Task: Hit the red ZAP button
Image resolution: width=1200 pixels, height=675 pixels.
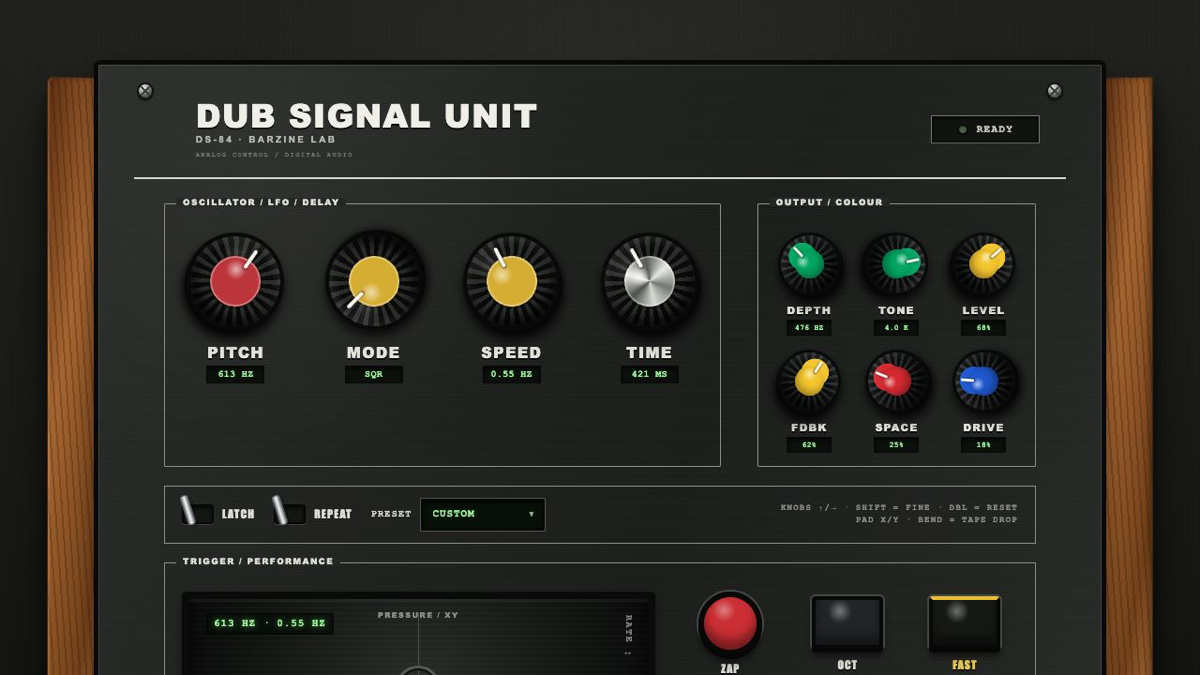Action: coord(730,624)
